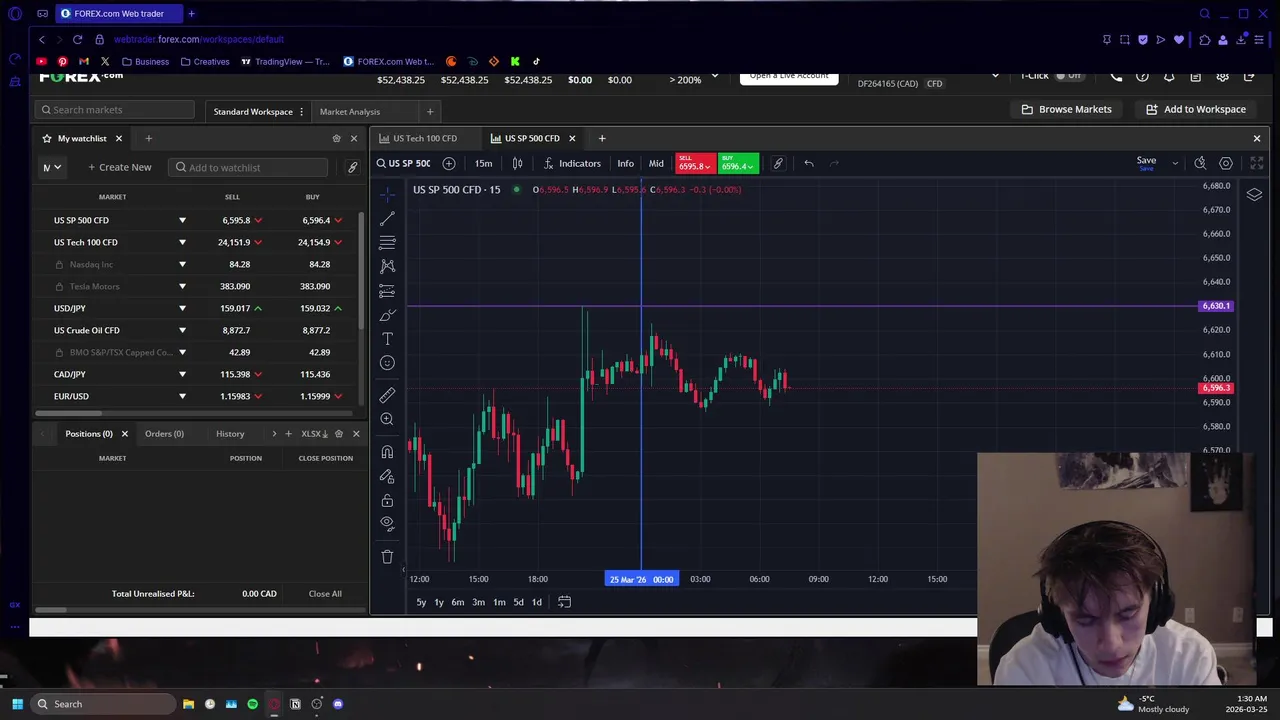Screen dimensions: 1280x720
Task: Open the emoji icons tool
Action: pos(387,363)
